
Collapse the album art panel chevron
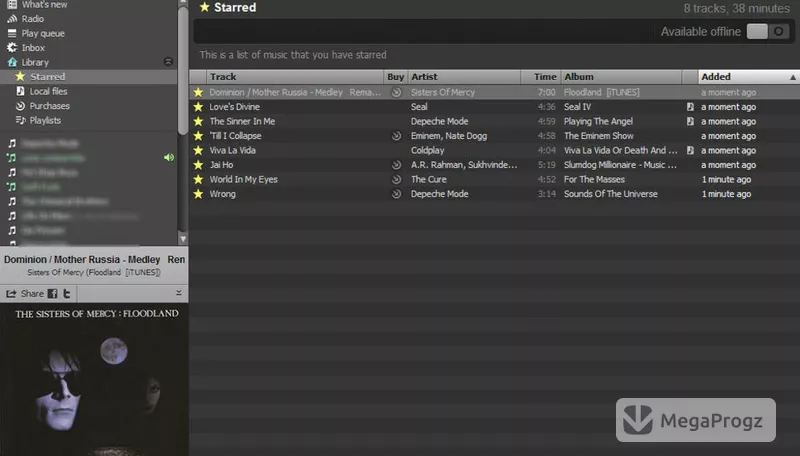179,293
